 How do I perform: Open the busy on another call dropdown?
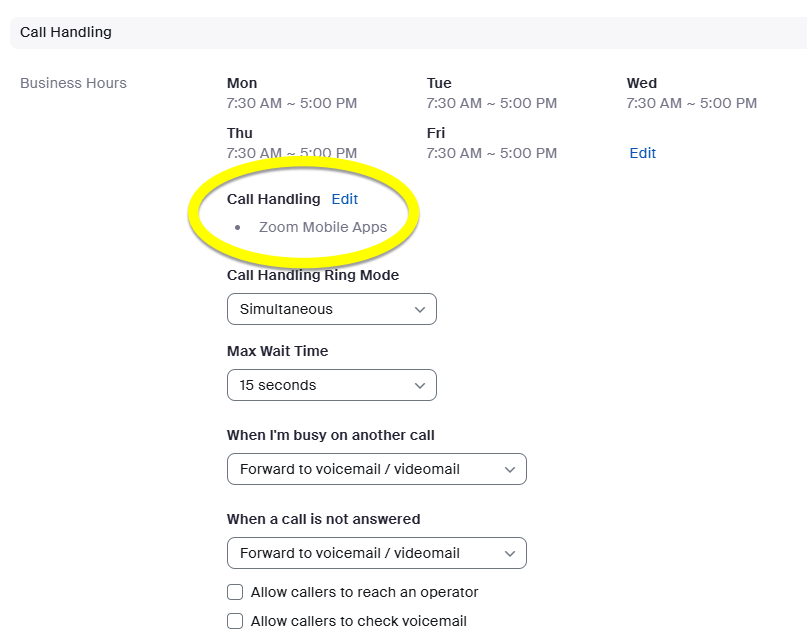coord(376,469)
